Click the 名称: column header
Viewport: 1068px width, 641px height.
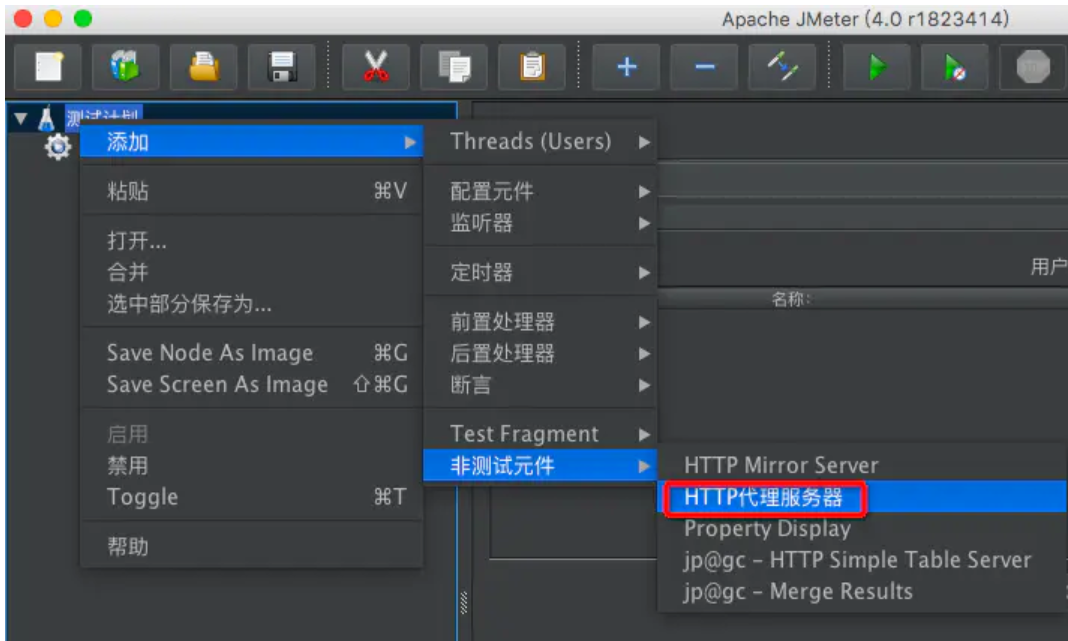(x=791, y=299)
